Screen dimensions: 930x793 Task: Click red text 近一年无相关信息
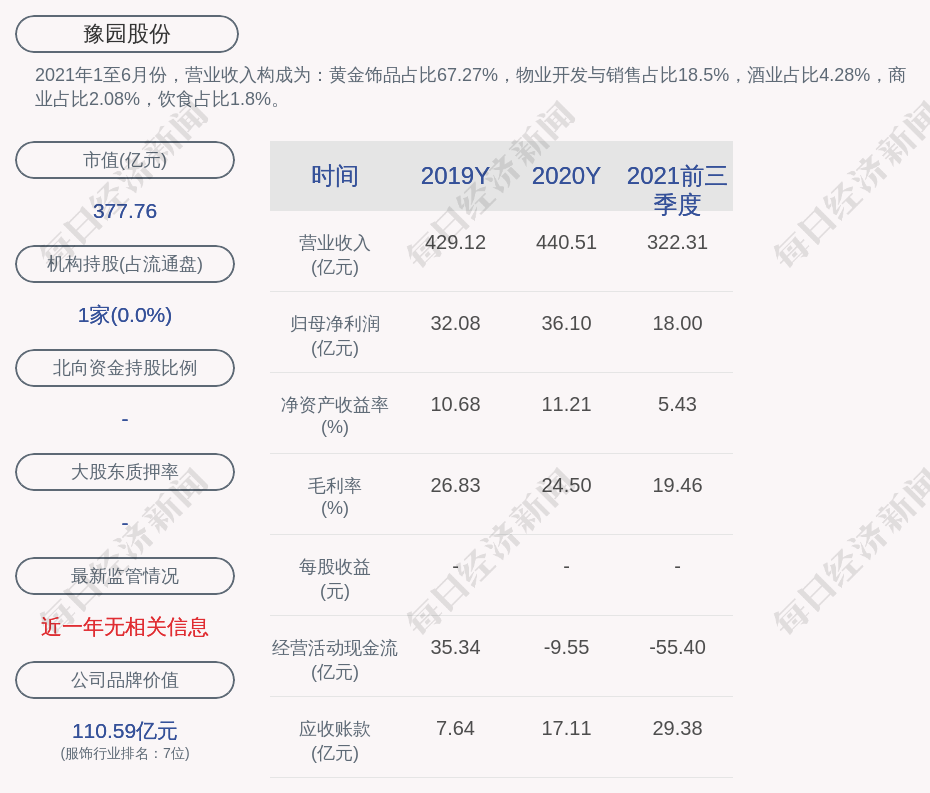(125, 627)
